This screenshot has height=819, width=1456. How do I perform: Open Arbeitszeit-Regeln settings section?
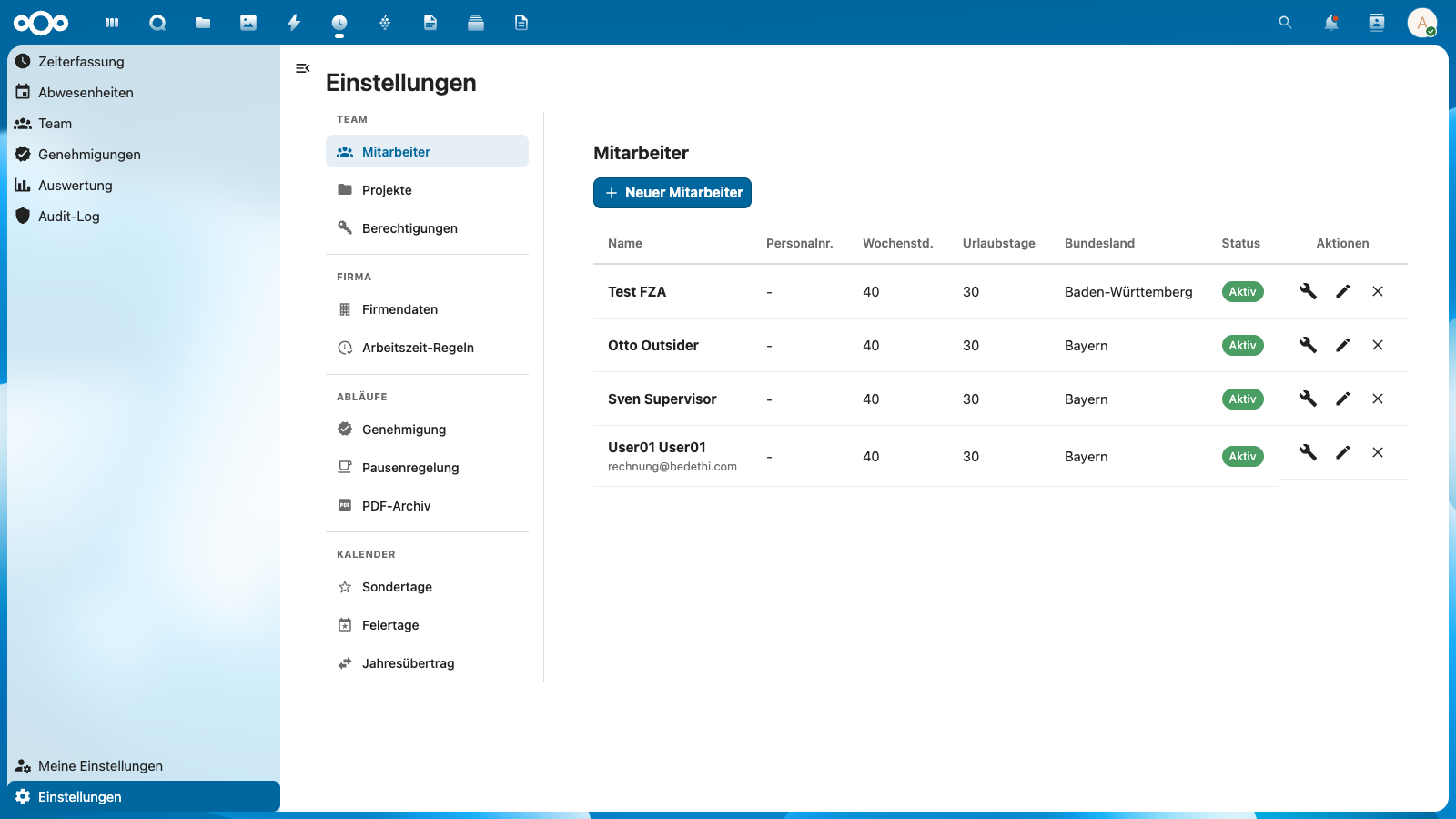pos(427,348)
